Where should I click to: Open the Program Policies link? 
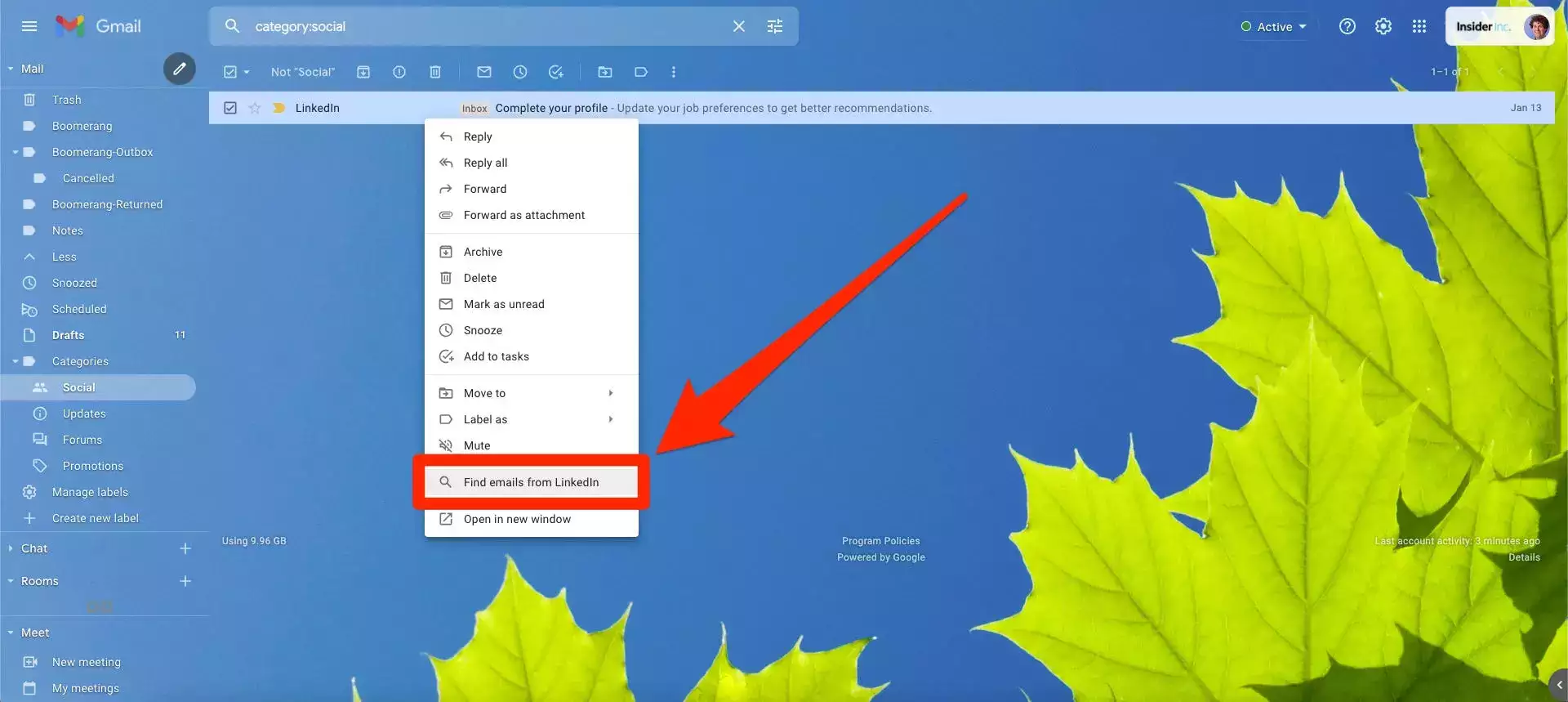[x=881, y=541]
